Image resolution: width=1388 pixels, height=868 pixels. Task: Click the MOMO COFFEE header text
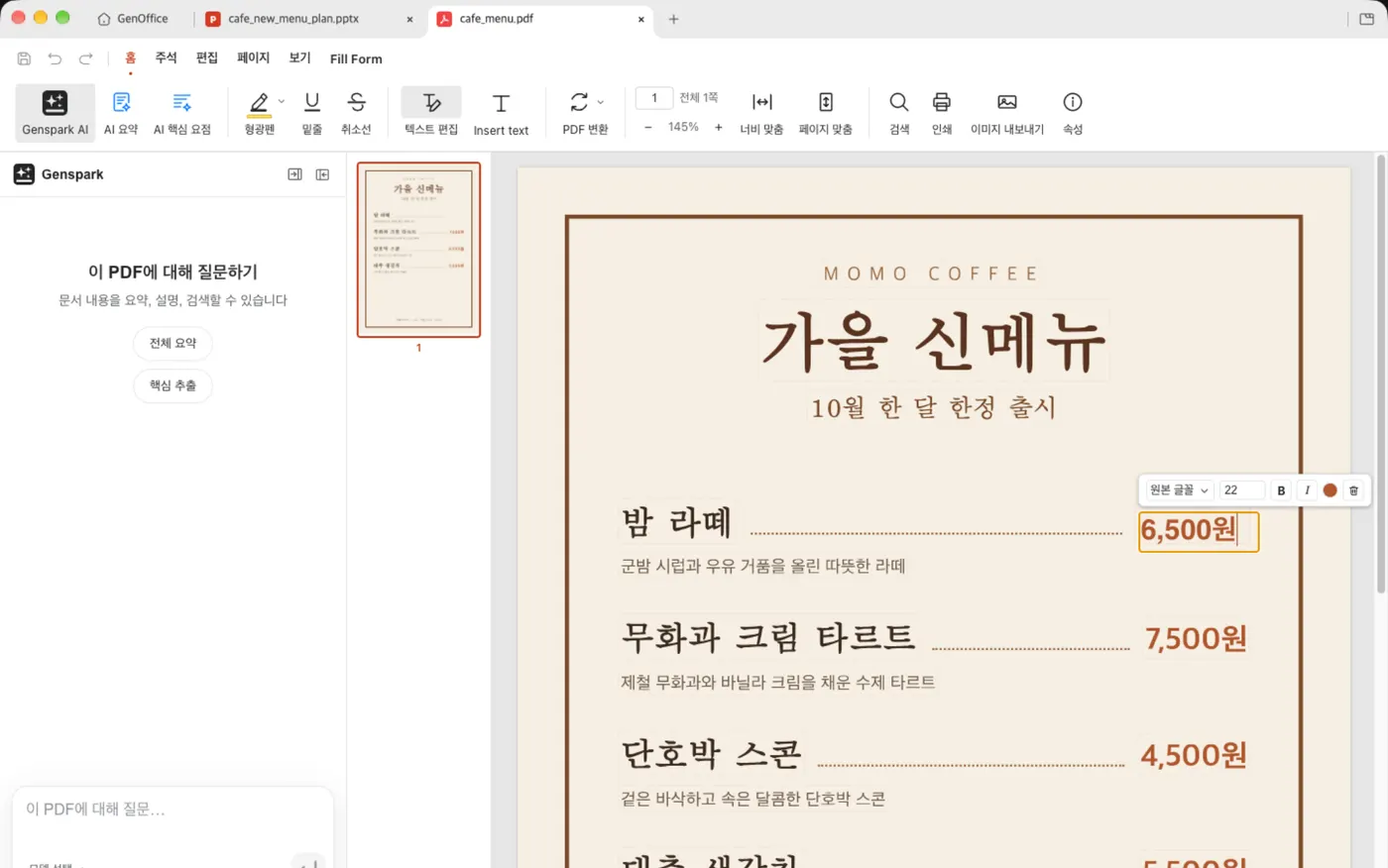pos(931,273)
